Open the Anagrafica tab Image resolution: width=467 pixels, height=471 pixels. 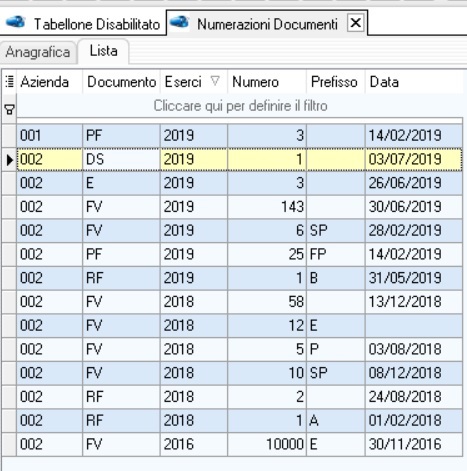click(x=38, y=52)
